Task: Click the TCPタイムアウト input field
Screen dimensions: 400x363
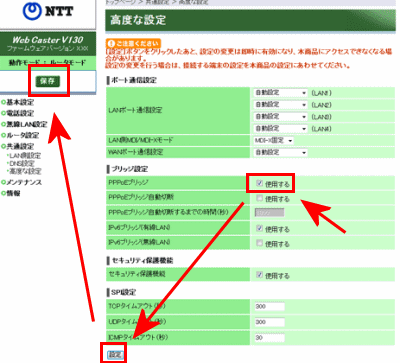Action: click(x=270, y=306)
